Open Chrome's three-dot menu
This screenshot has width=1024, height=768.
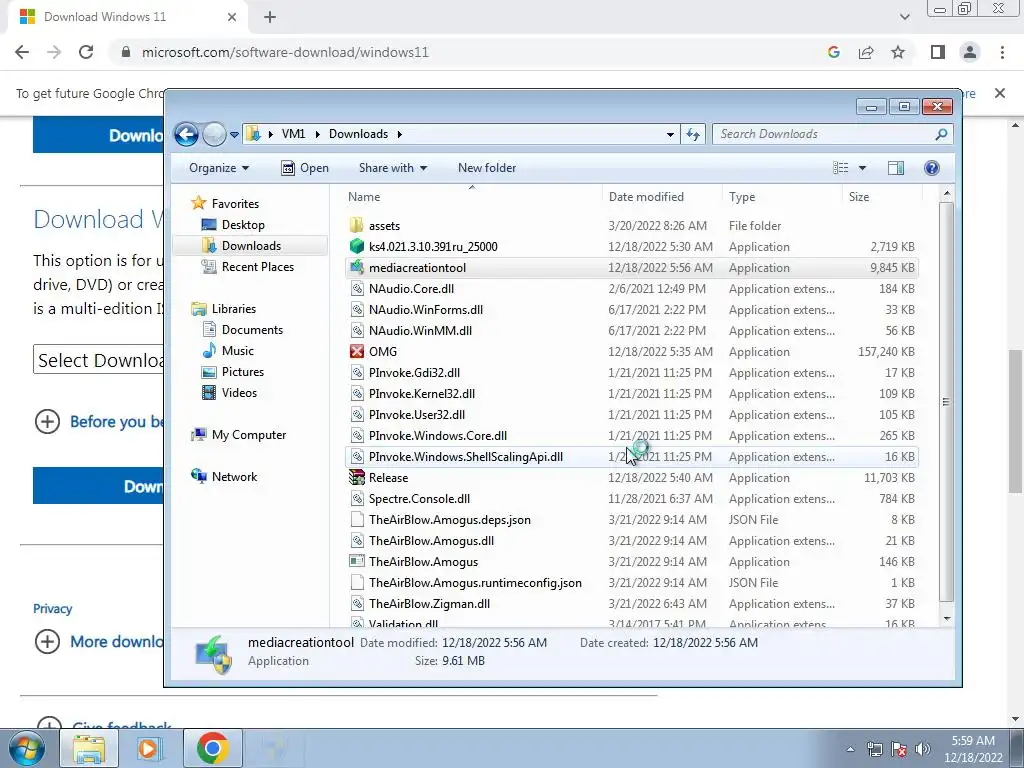(x=1002, y=52)
